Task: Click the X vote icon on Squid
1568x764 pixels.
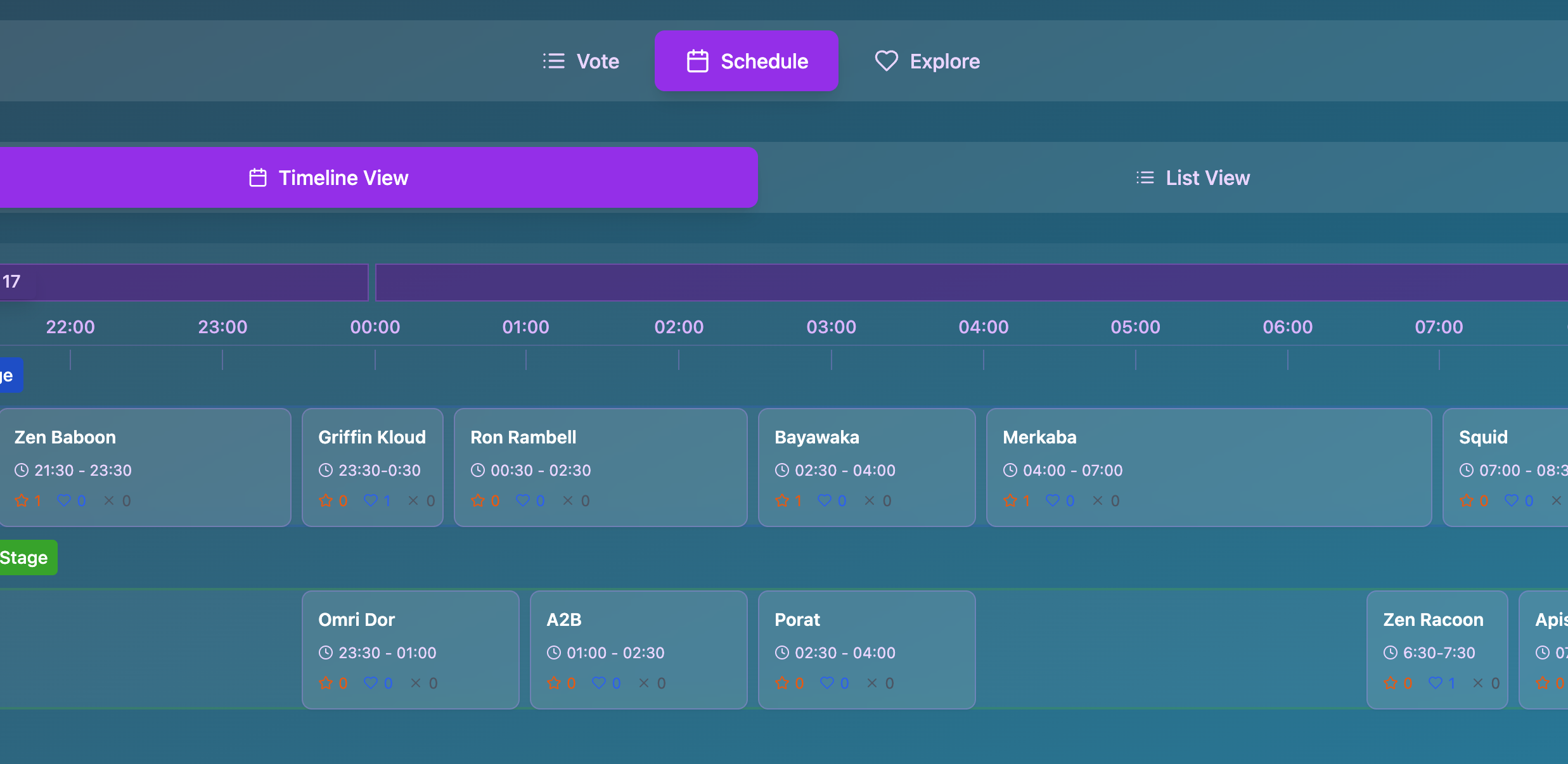Action: tap(1557, 500)
